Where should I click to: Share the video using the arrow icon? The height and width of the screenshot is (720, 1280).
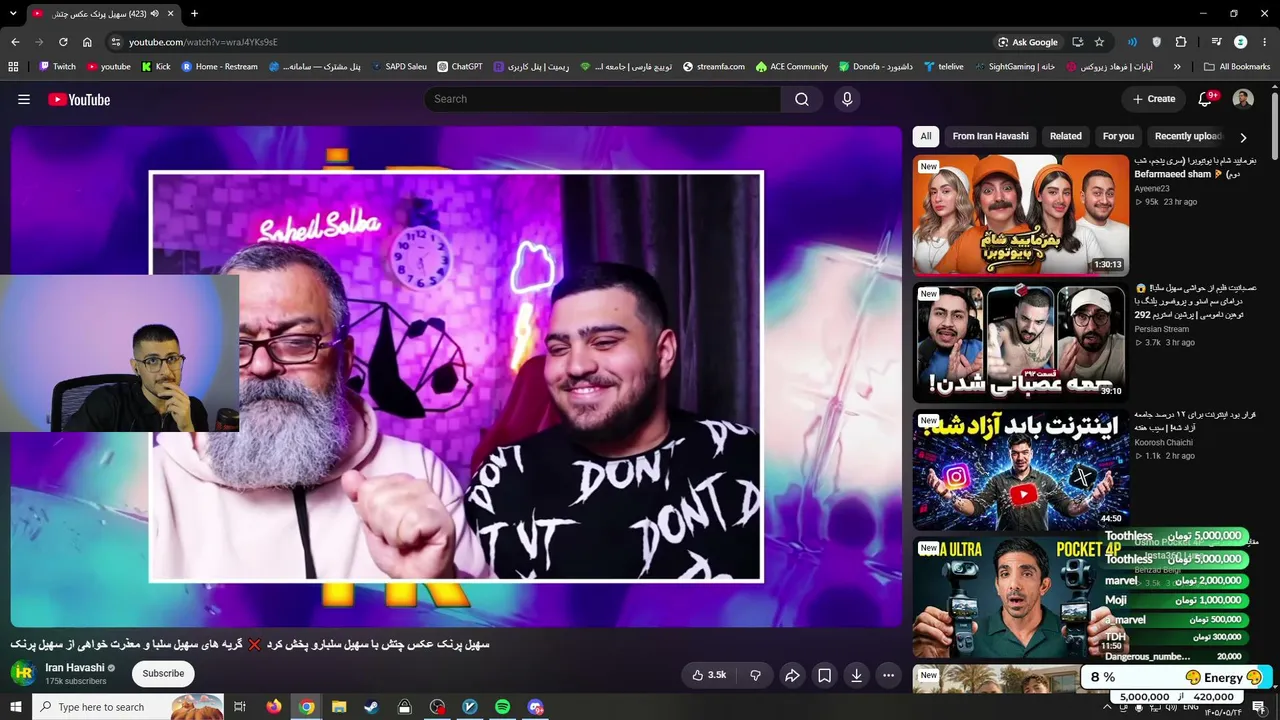pyautogui.click(x=792, y=675)
